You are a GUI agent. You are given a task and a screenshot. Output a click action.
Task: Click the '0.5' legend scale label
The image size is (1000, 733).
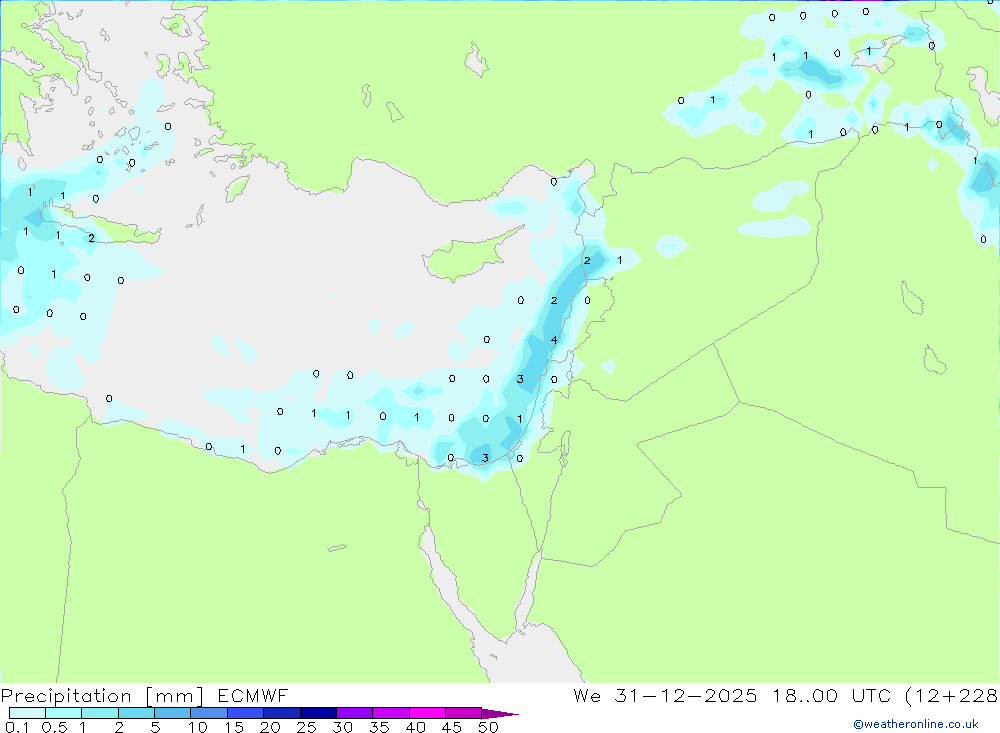pyautogui.click(x=54, y=727)
